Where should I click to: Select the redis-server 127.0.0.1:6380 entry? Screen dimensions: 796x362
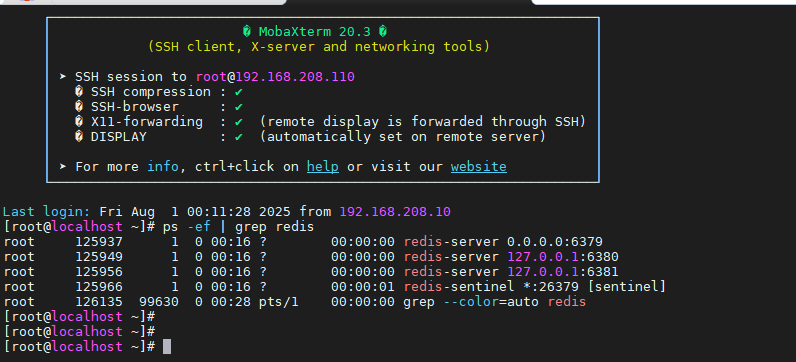(x=511, y=257)
